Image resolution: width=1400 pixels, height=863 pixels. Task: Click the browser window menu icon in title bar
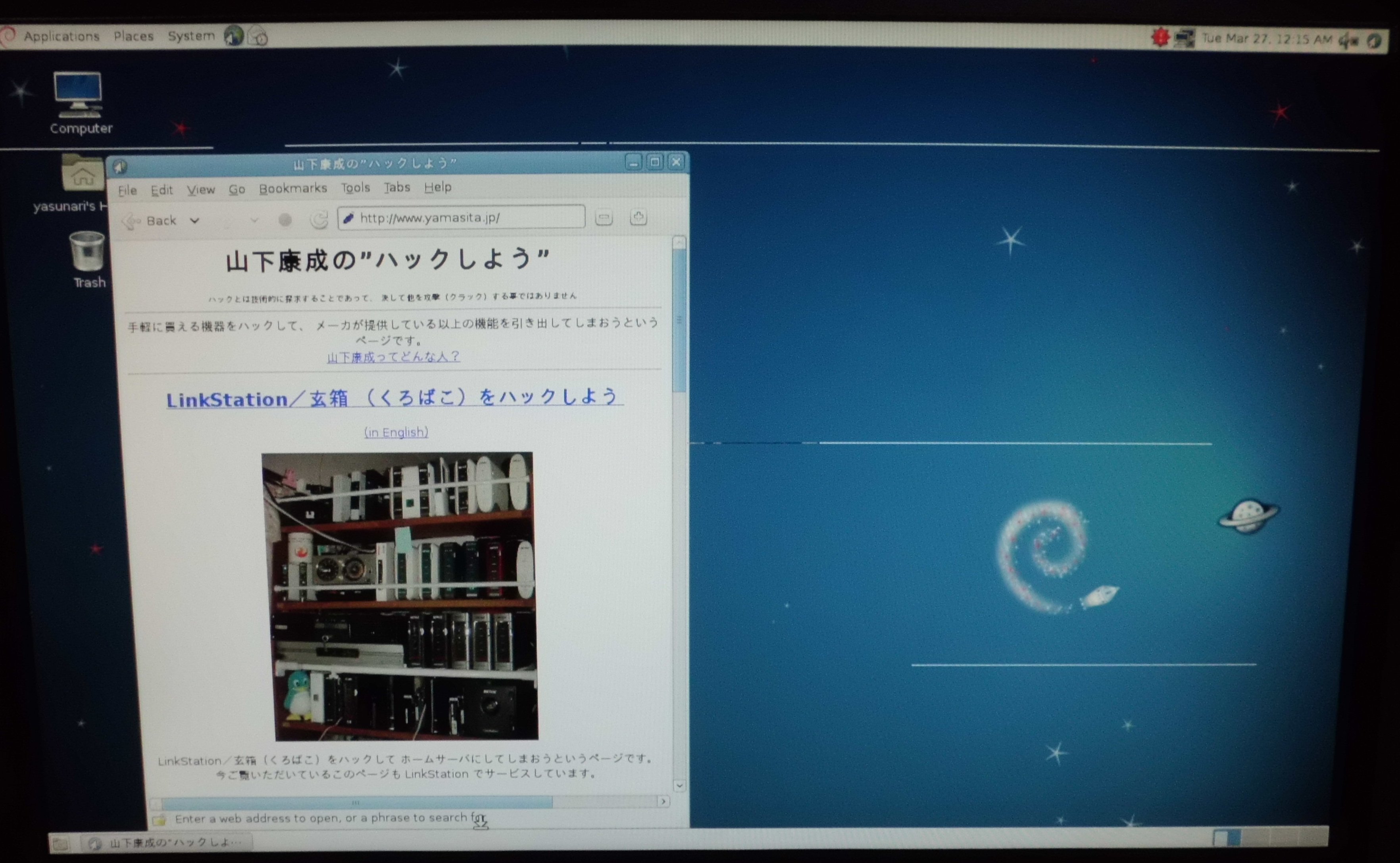point(119,167)
